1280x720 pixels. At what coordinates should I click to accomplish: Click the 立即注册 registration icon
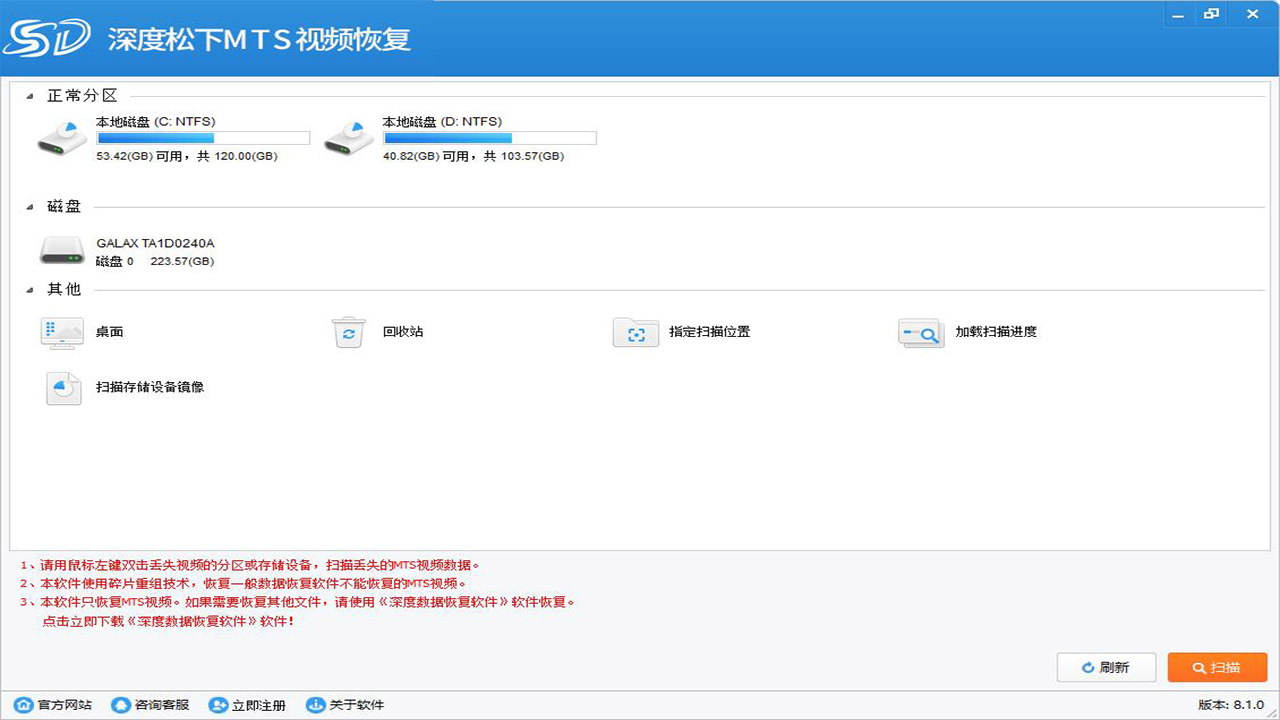(x=218, y=705)
